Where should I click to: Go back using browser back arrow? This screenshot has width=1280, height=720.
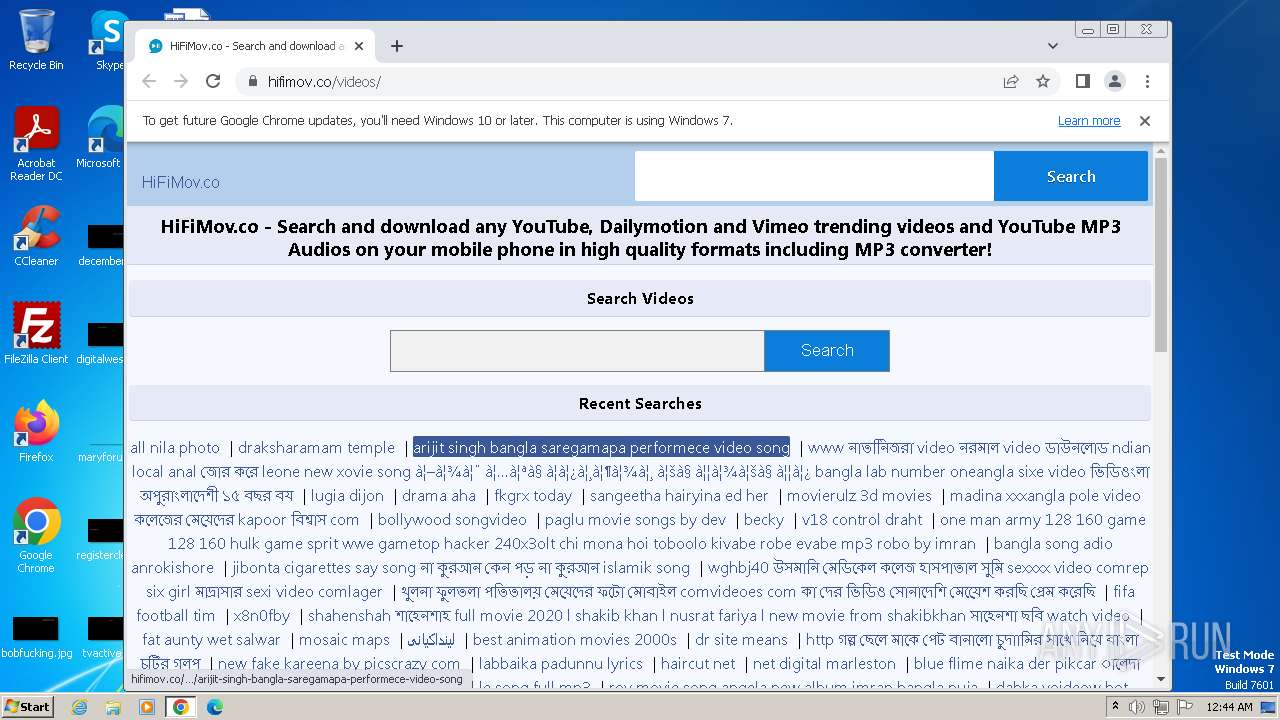tap(149, 81)
